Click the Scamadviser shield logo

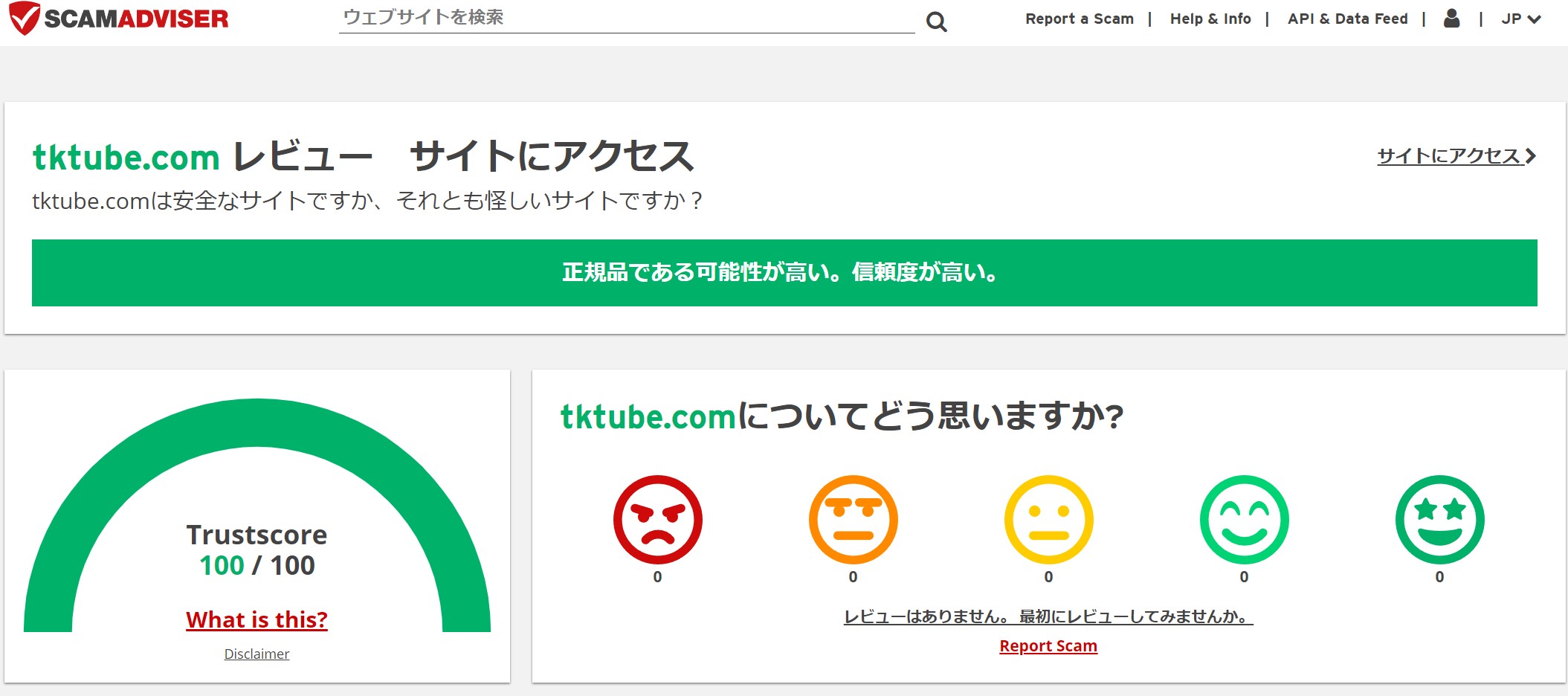pos(119,19)
